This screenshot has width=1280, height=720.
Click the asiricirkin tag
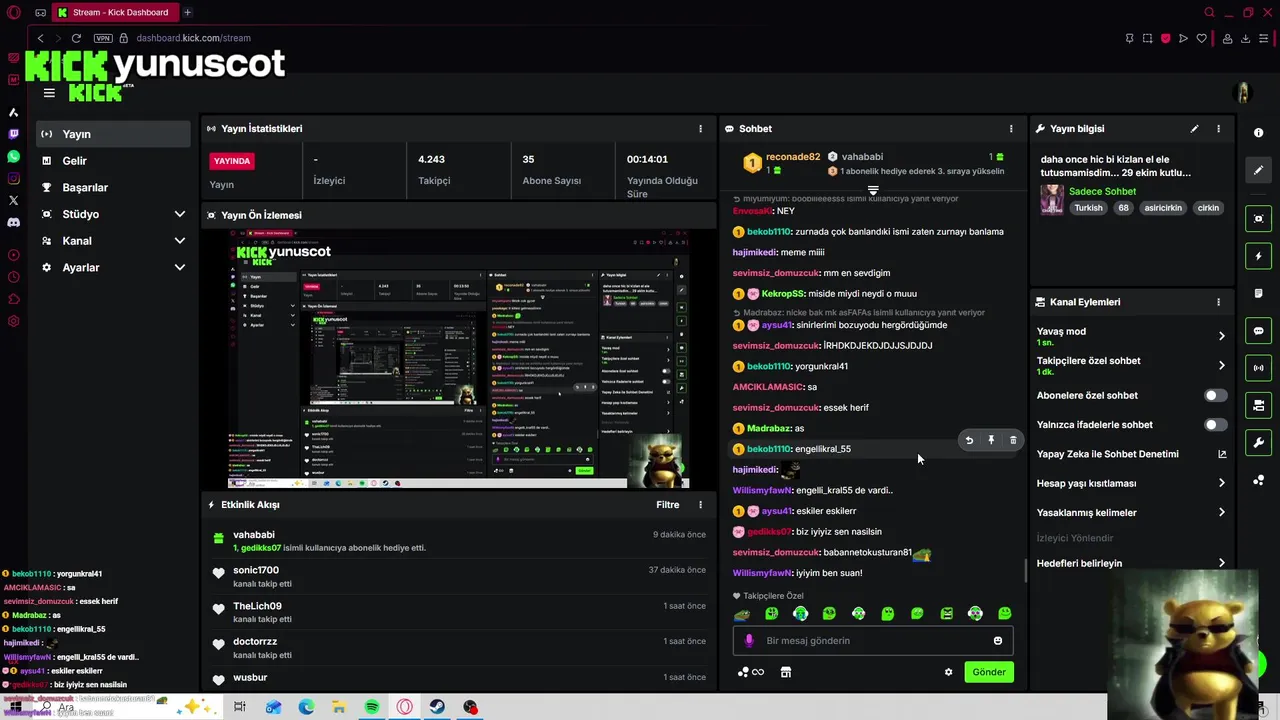pyautogui.click(x=1163, y=208)
